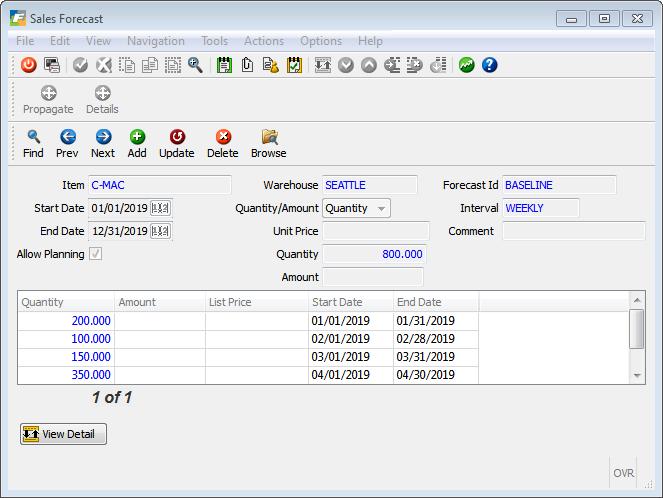The height and width of the screenshot is (498, 663).
Task: Open the Quantity/Amount dropdown
Action: (x=356, y=208)
